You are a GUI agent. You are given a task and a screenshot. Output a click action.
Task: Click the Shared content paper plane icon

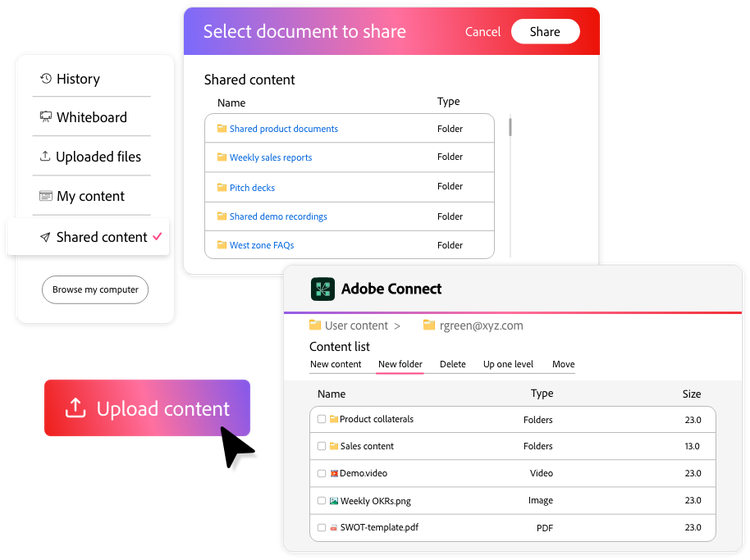pyautogui.click(x=45, y=237)
